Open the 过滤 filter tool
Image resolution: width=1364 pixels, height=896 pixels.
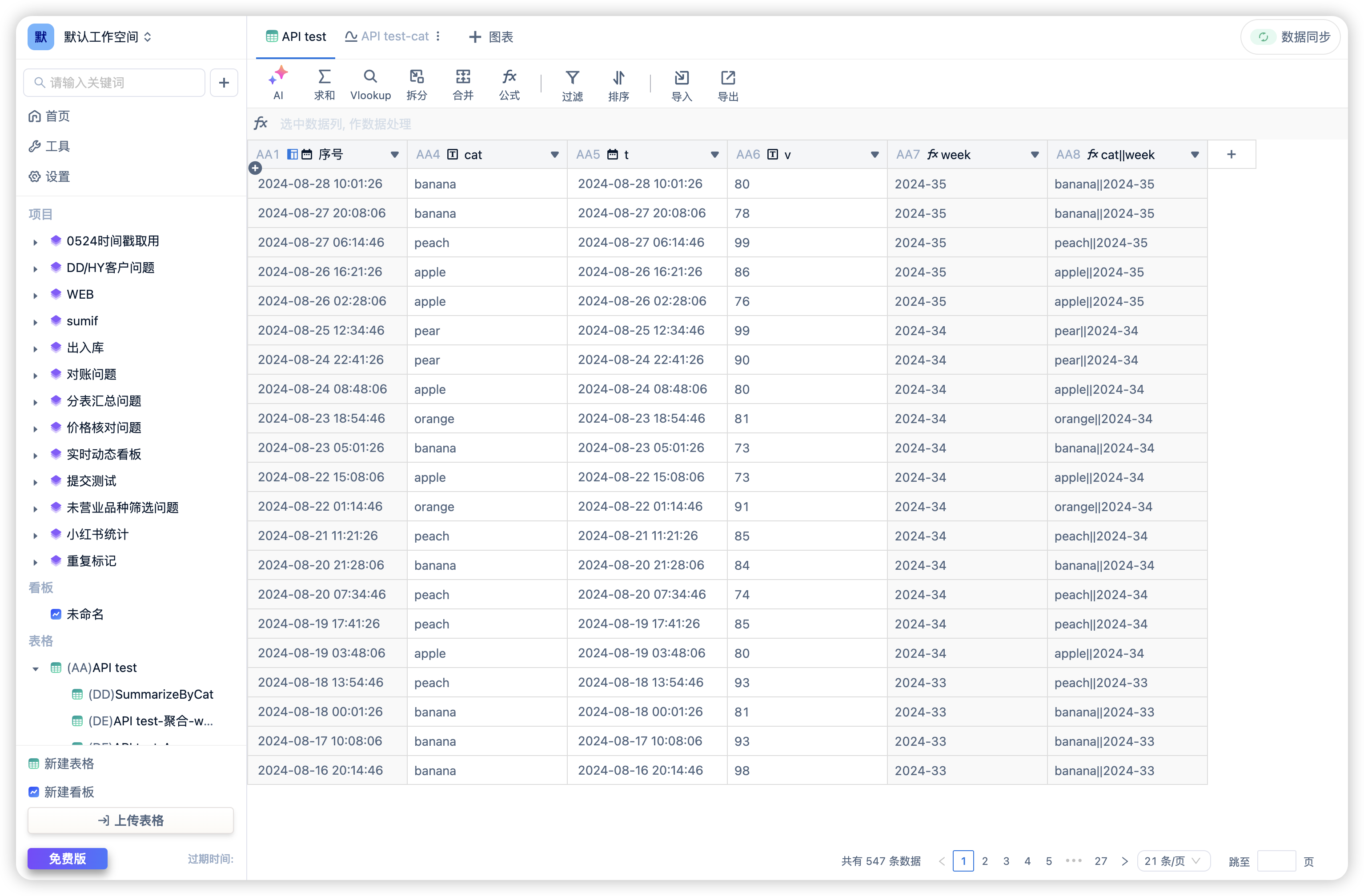point(572,85)
